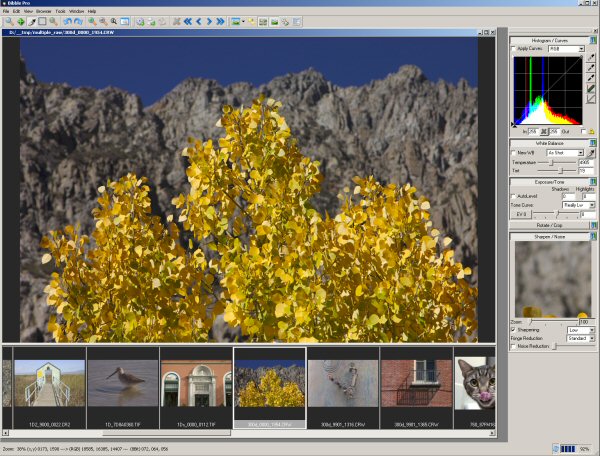Go to first image with double-left arrows

(x=188, y=22)
